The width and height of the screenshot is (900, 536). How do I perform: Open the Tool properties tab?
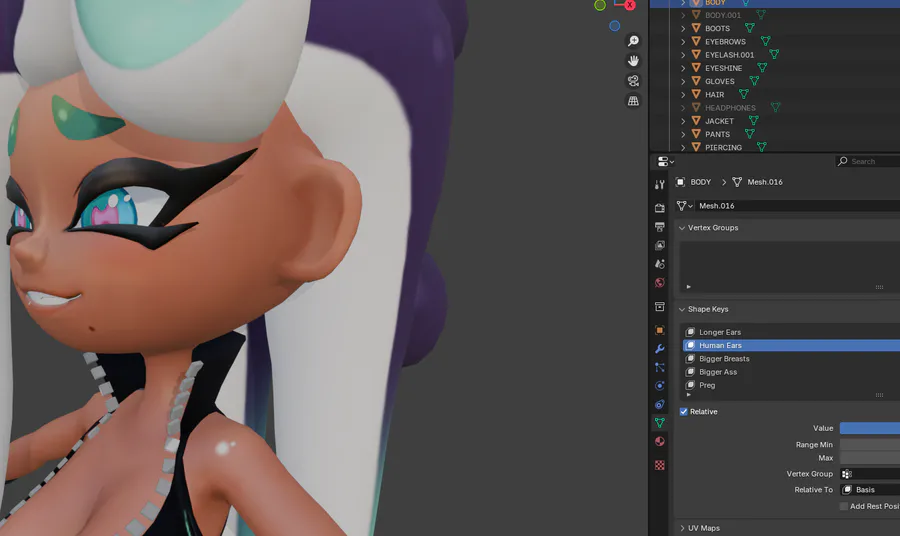tap(660, 184)
